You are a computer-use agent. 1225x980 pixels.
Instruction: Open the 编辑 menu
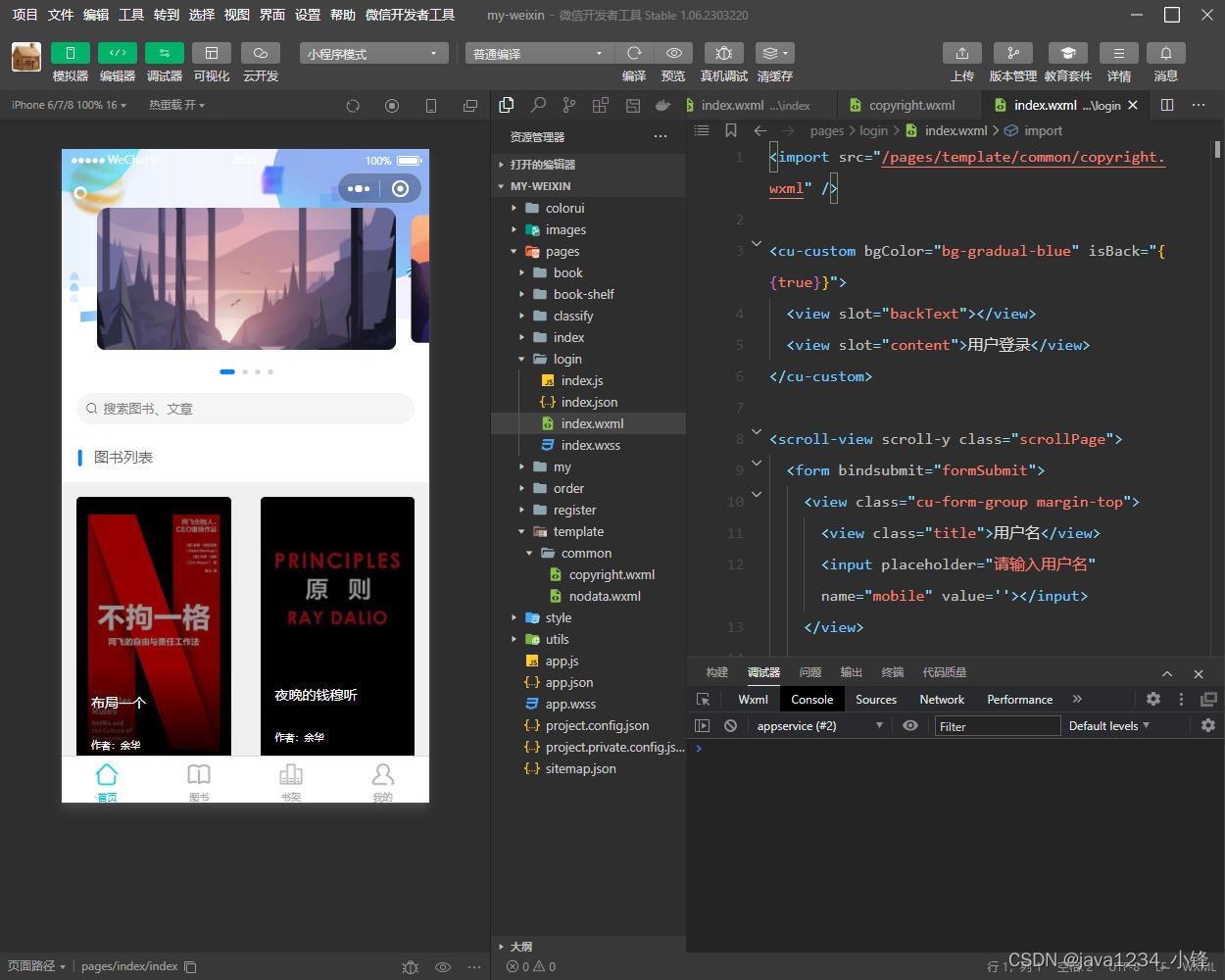click(x=96, y=15)
